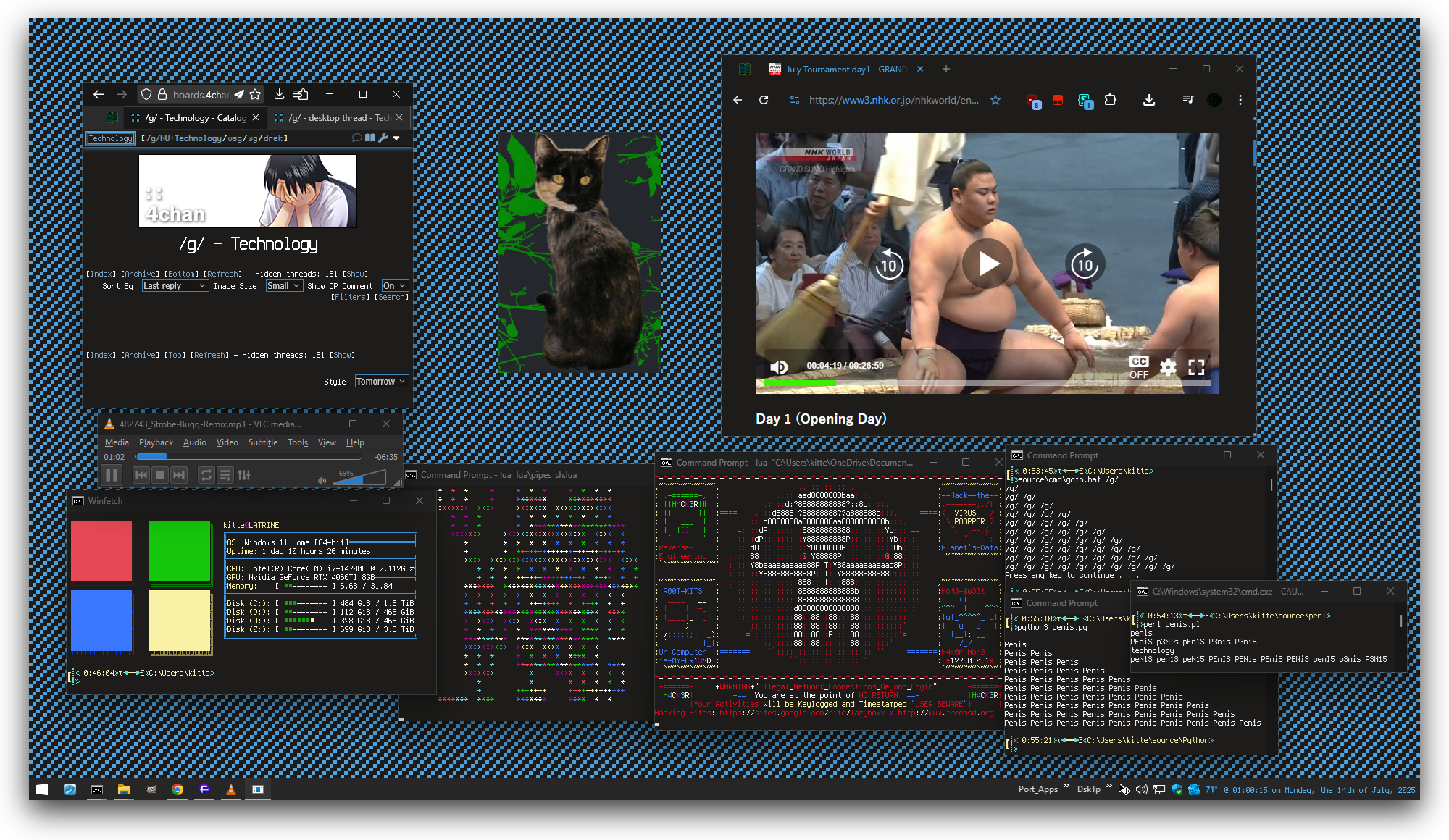
Task: Go back in the 4chan browser window
Action: pyautogui.click(x=99, y=94)
